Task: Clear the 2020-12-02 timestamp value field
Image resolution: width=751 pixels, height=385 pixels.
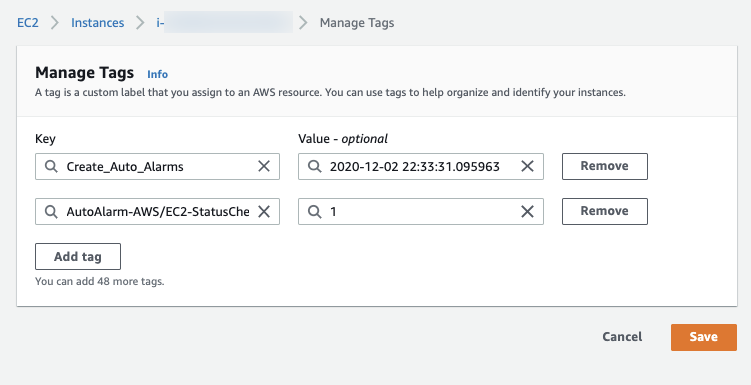Action: [x=527, y=166]
